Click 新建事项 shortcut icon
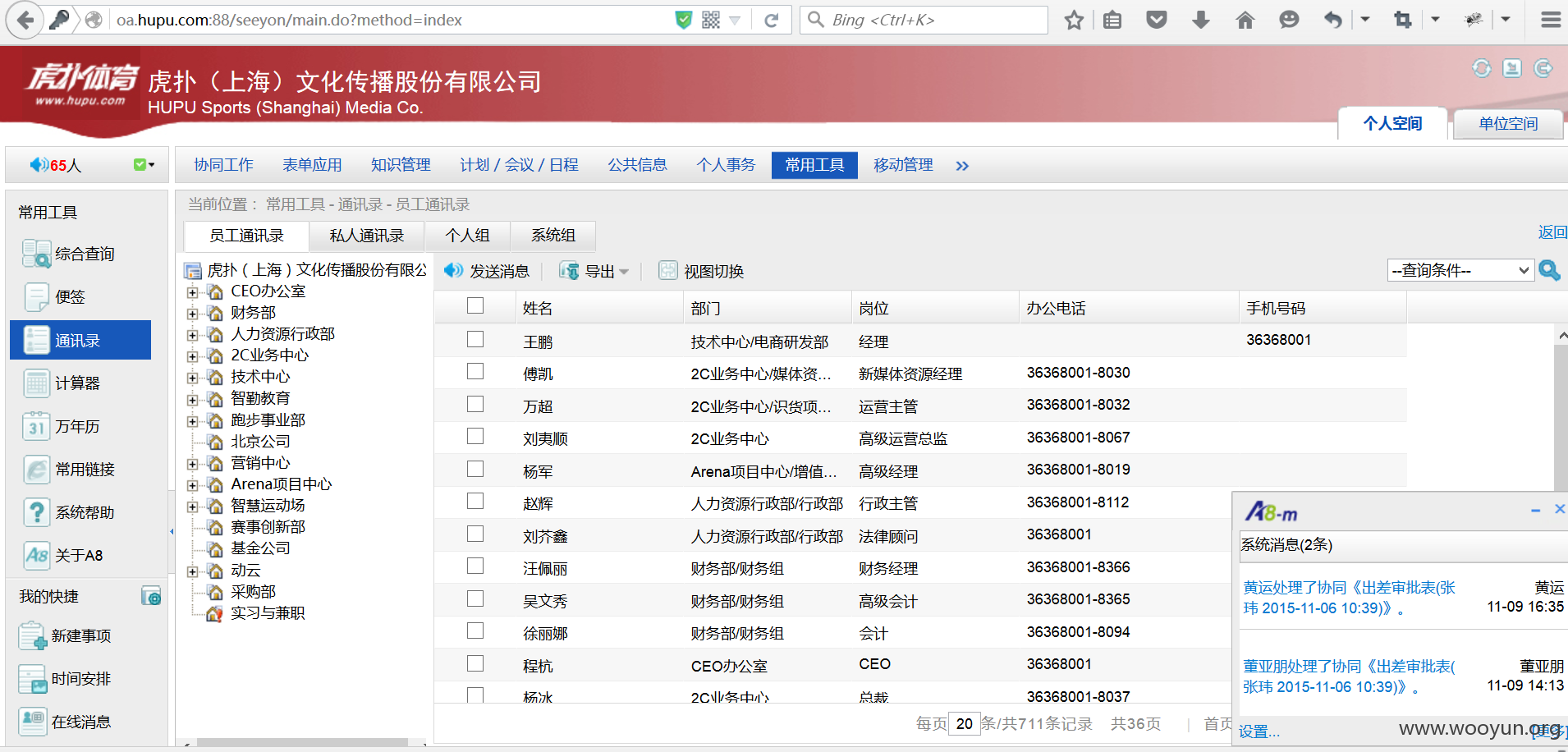Screen dimensions: 1568x752 pos(33,635)
